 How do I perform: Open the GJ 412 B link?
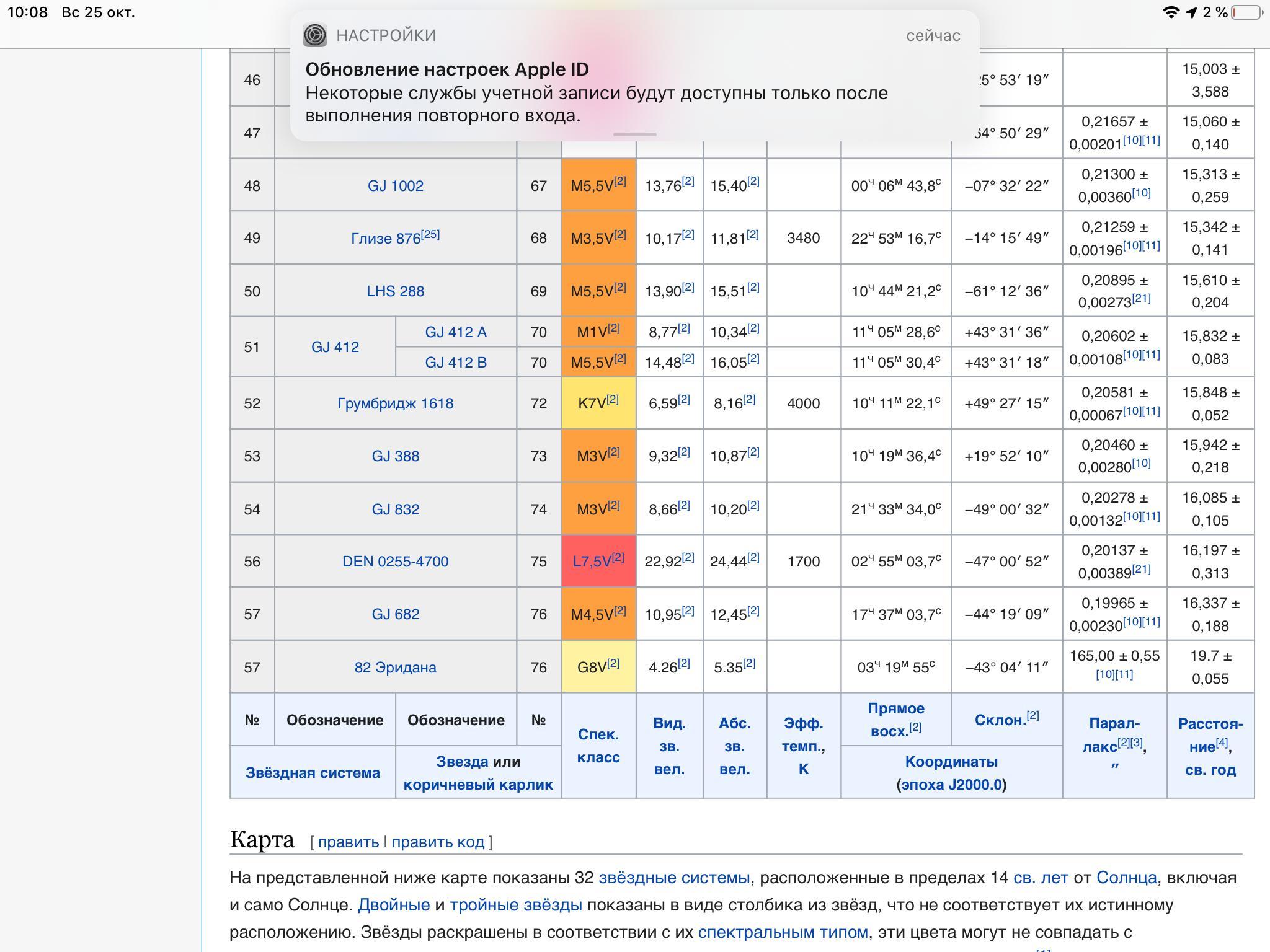(456, 363)
